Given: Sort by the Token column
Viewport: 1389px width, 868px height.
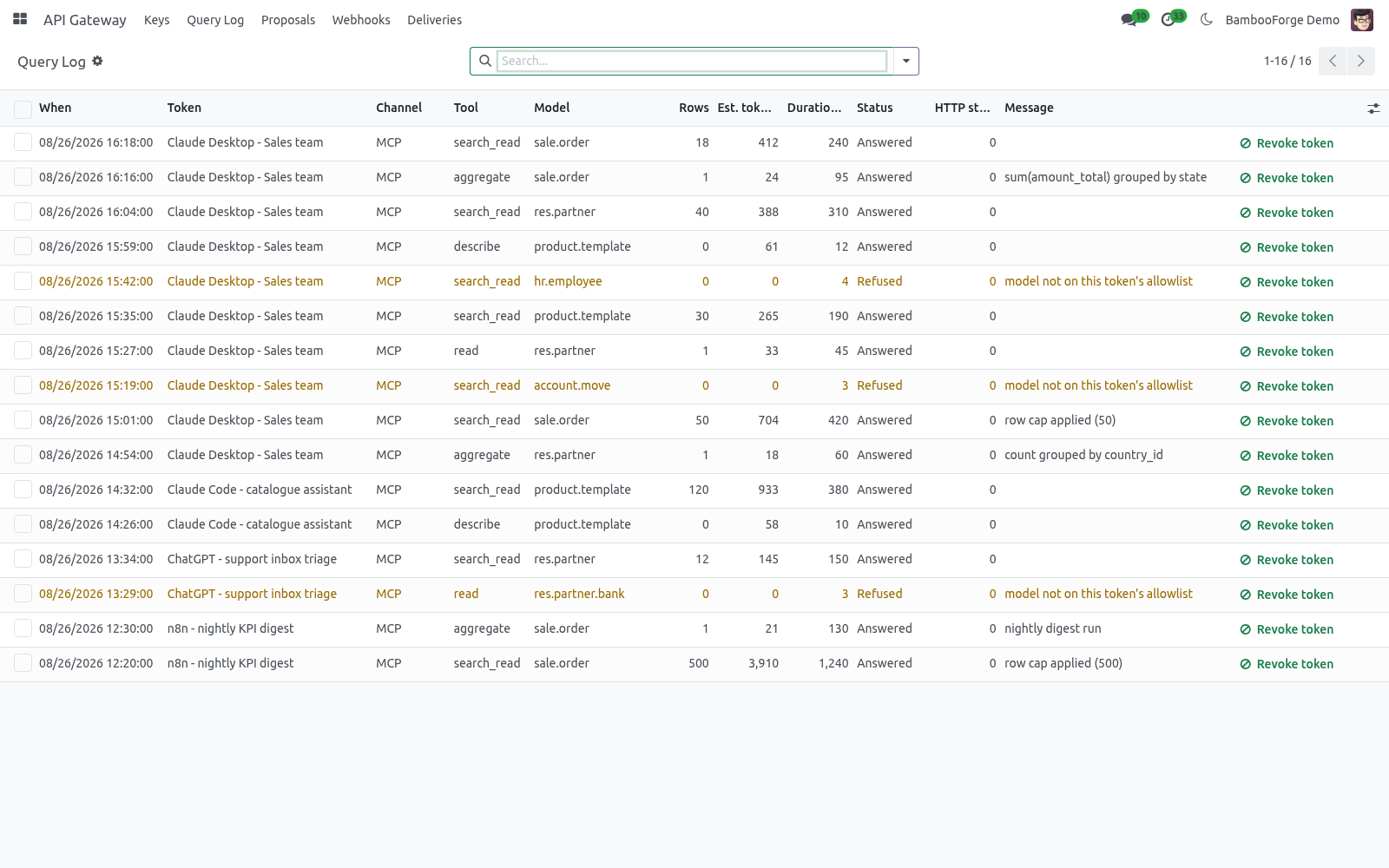Looking at the screenshot, I should coord(184,108).
